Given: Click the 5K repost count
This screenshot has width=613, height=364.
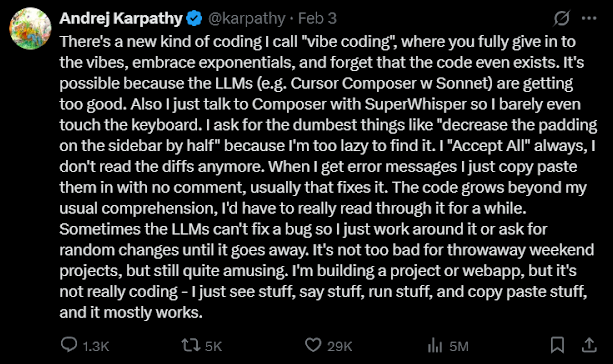Looking at the screenshot, I should point(213,346).
